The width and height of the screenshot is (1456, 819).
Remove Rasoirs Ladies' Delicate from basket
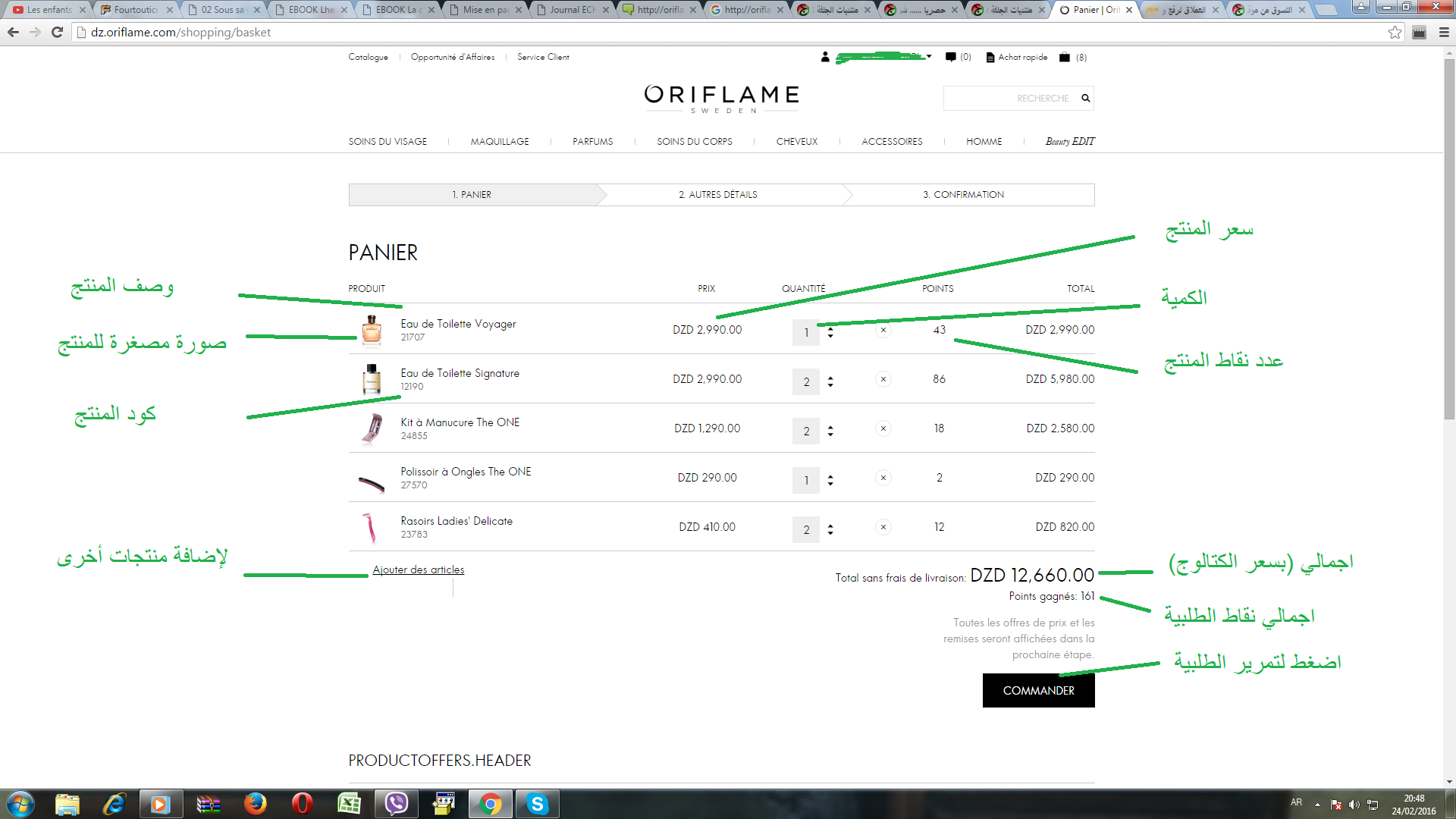883,527
